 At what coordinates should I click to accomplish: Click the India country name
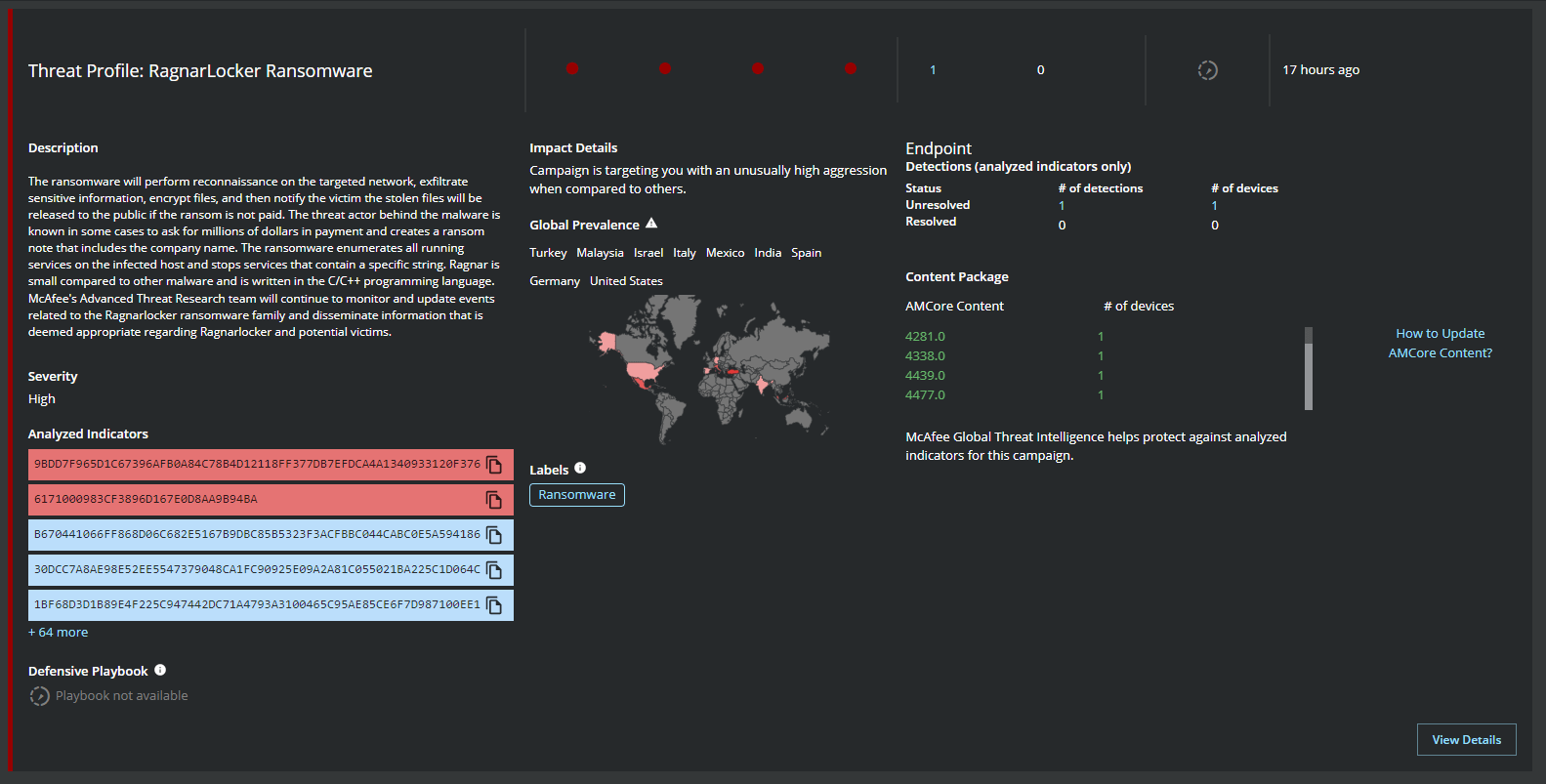click(x=768, y=253)
